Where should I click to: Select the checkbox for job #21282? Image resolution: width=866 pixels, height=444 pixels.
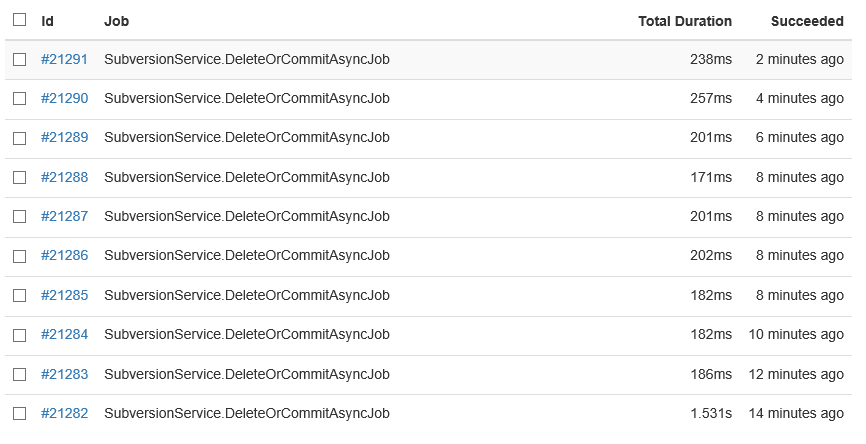point(19,413)
